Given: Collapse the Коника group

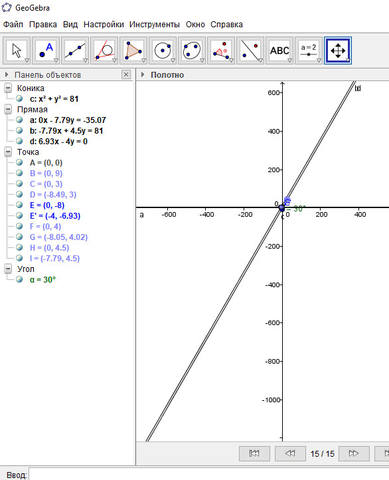Looking at the screenshot, I should 8,88.
